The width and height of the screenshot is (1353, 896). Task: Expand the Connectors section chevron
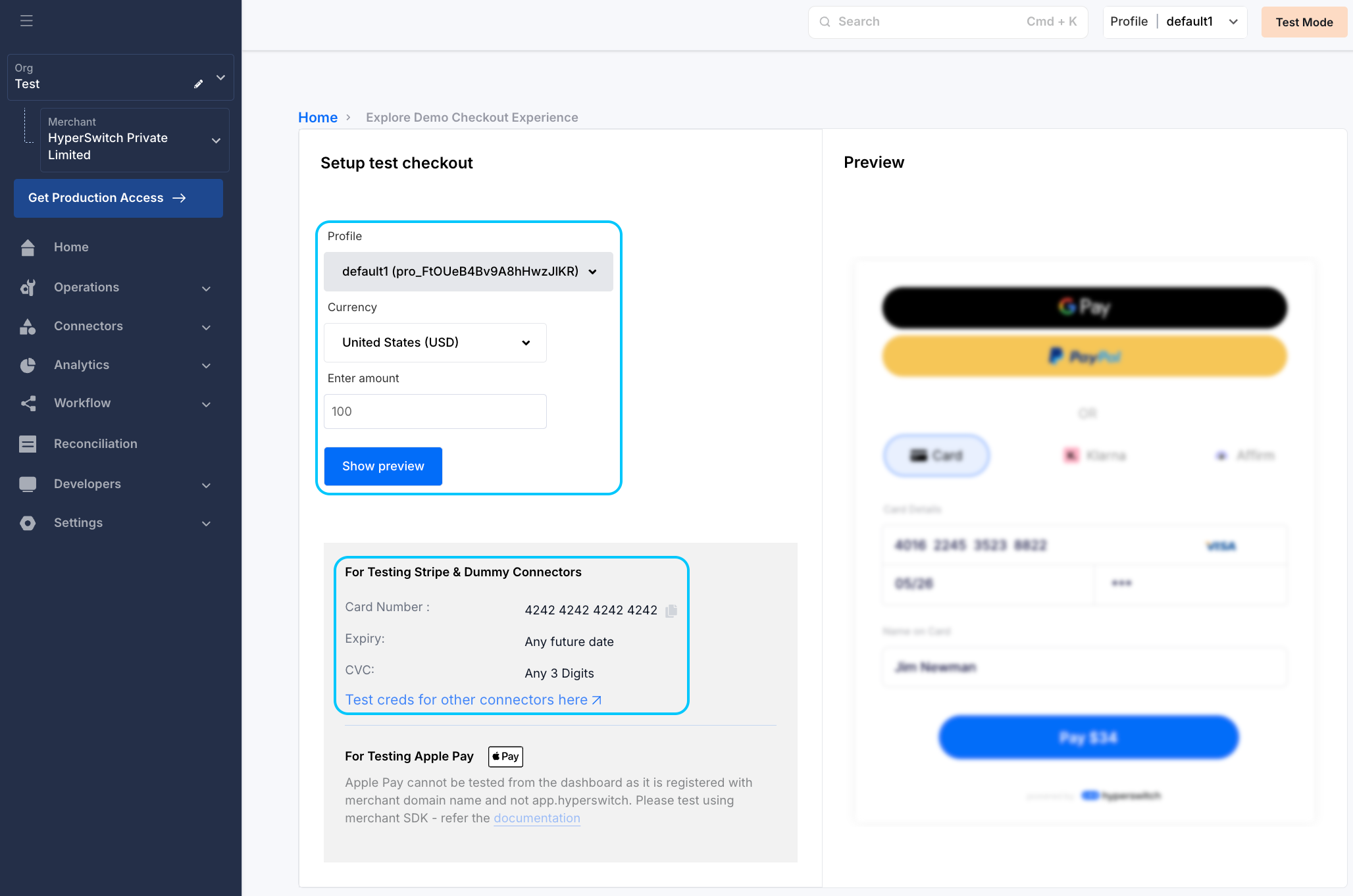point(206,327)
